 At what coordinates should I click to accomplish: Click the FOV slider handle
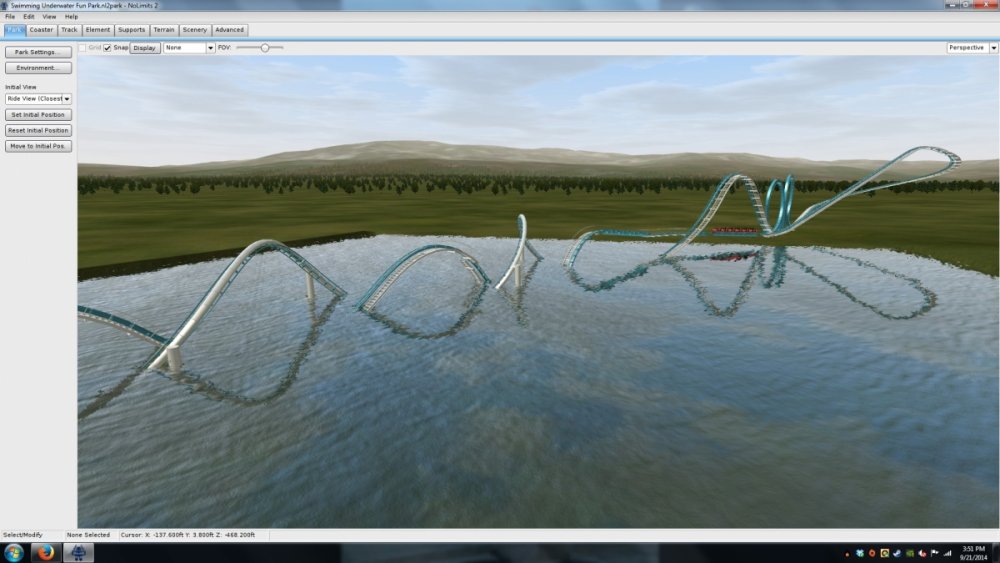coord(265,47)
